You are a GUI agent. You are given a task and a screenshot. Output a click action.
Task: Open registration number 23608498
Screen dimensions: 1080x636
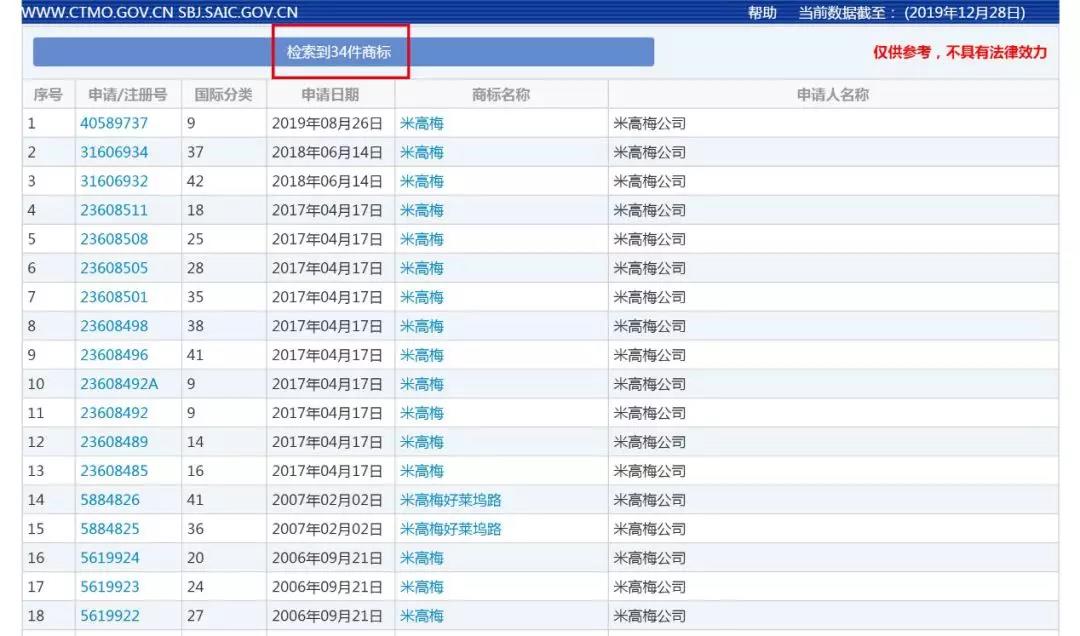click(114, 326)
